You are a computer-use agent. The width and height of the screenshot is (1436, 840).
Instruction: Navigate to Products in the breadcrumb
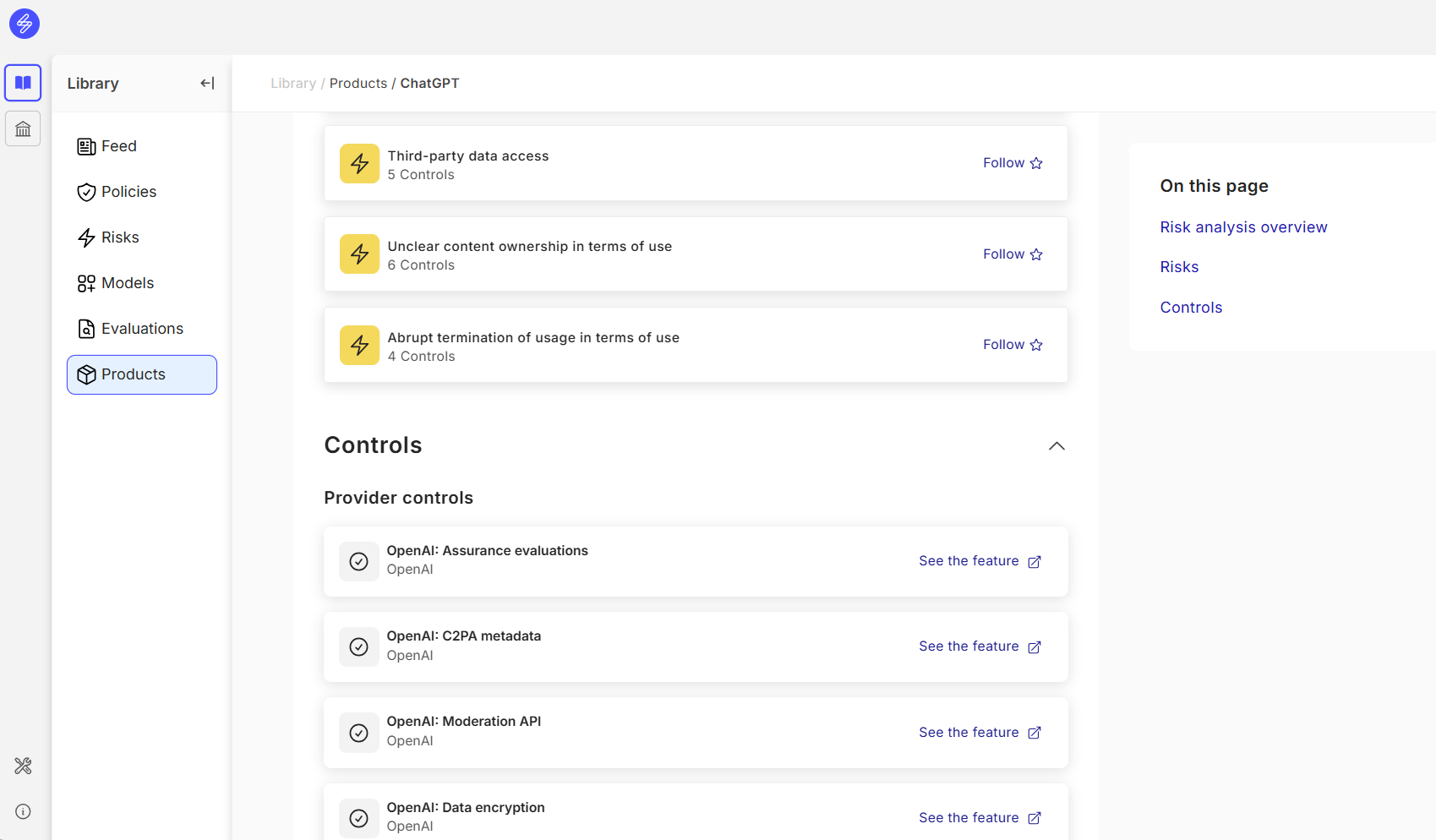point(358,84)
